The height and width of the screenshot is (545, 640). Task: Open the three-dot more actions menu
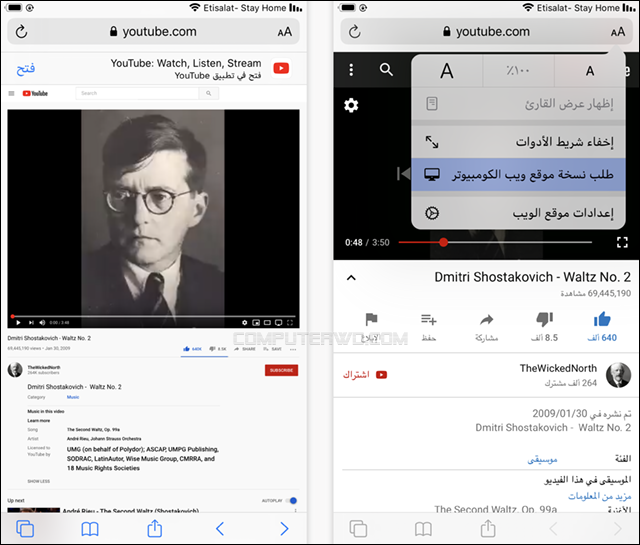(293, 349)
